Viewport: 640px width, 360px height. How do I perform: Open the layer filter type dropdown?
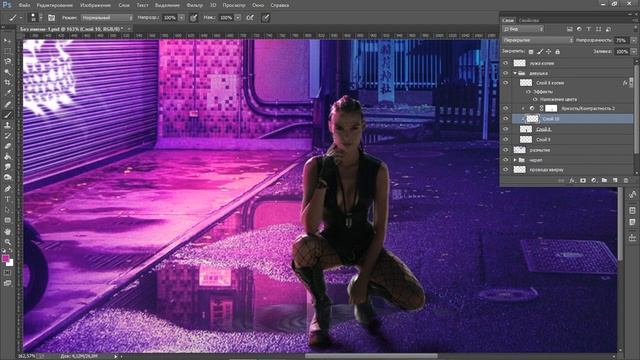click(x=523, y=29)
